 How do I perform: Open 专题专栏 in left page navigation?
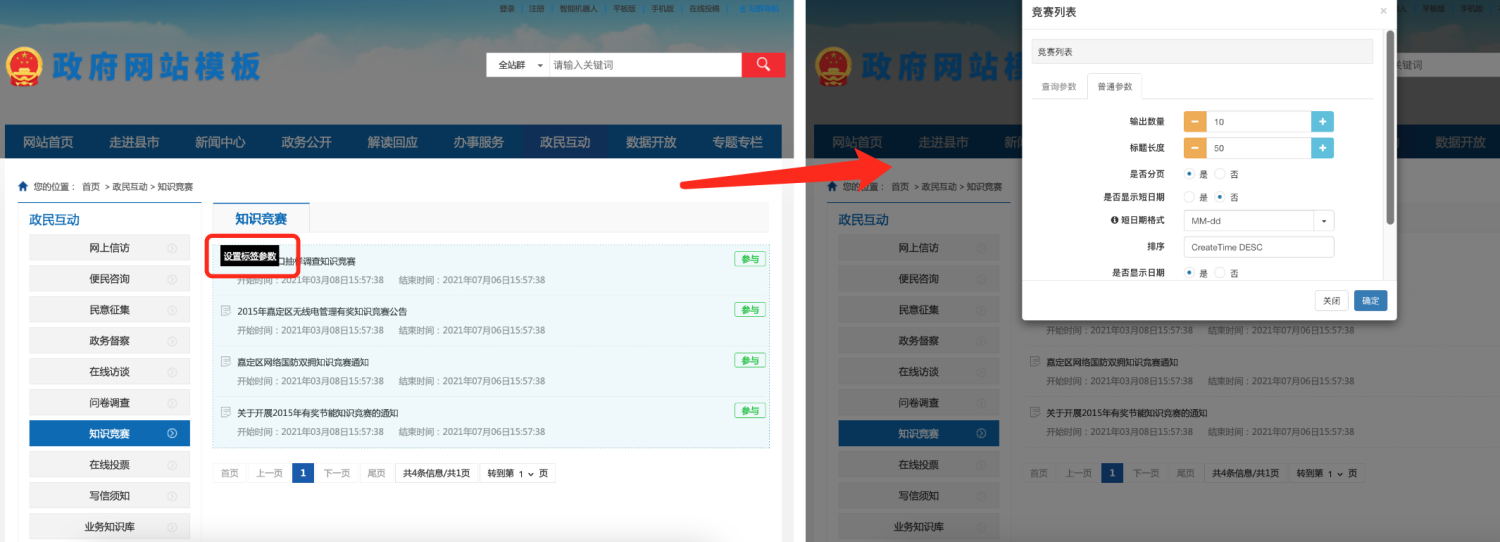pyautogui.click(x=737, y=142)
